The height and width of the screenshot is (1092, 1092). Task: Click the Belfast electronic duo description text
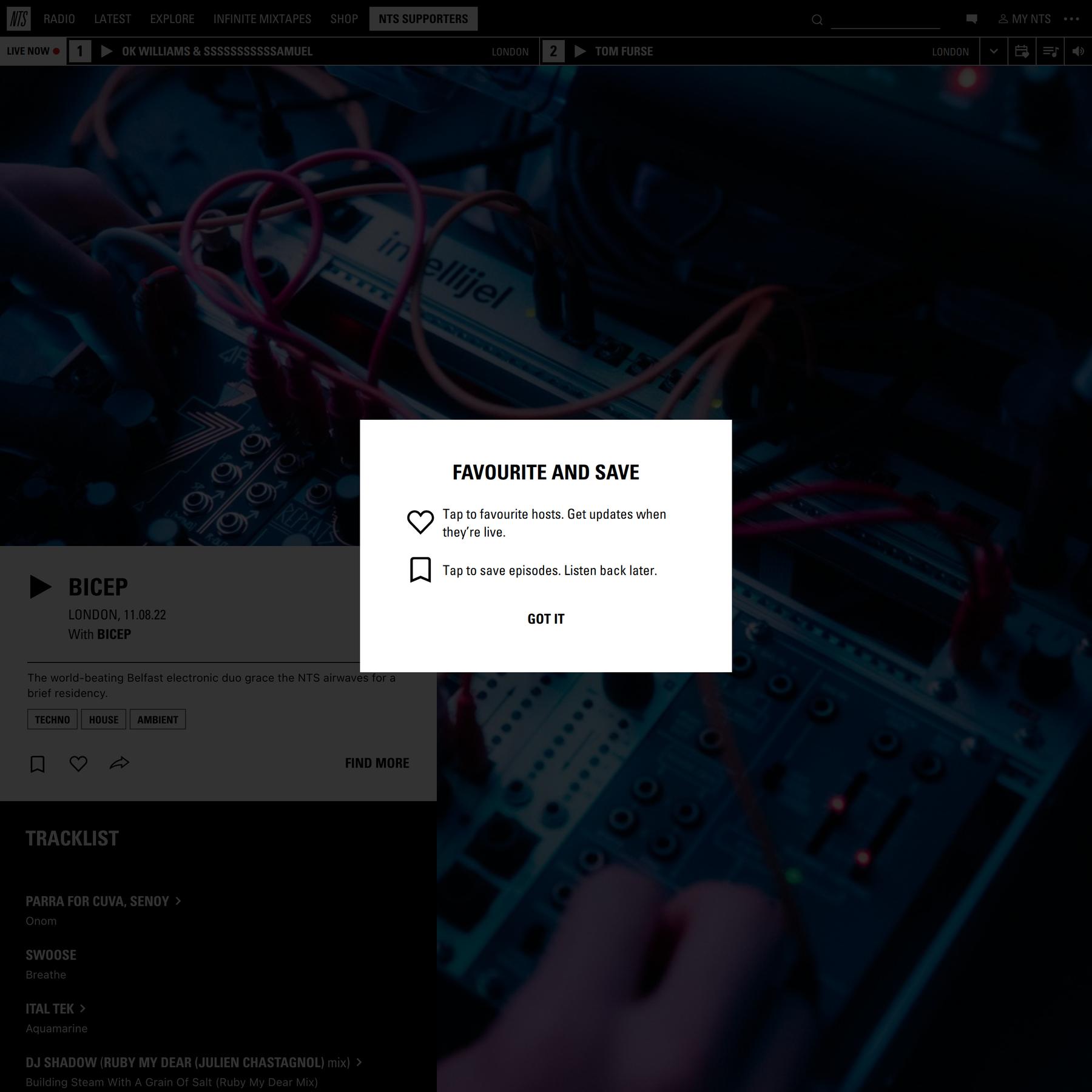[x=211, y=686]
